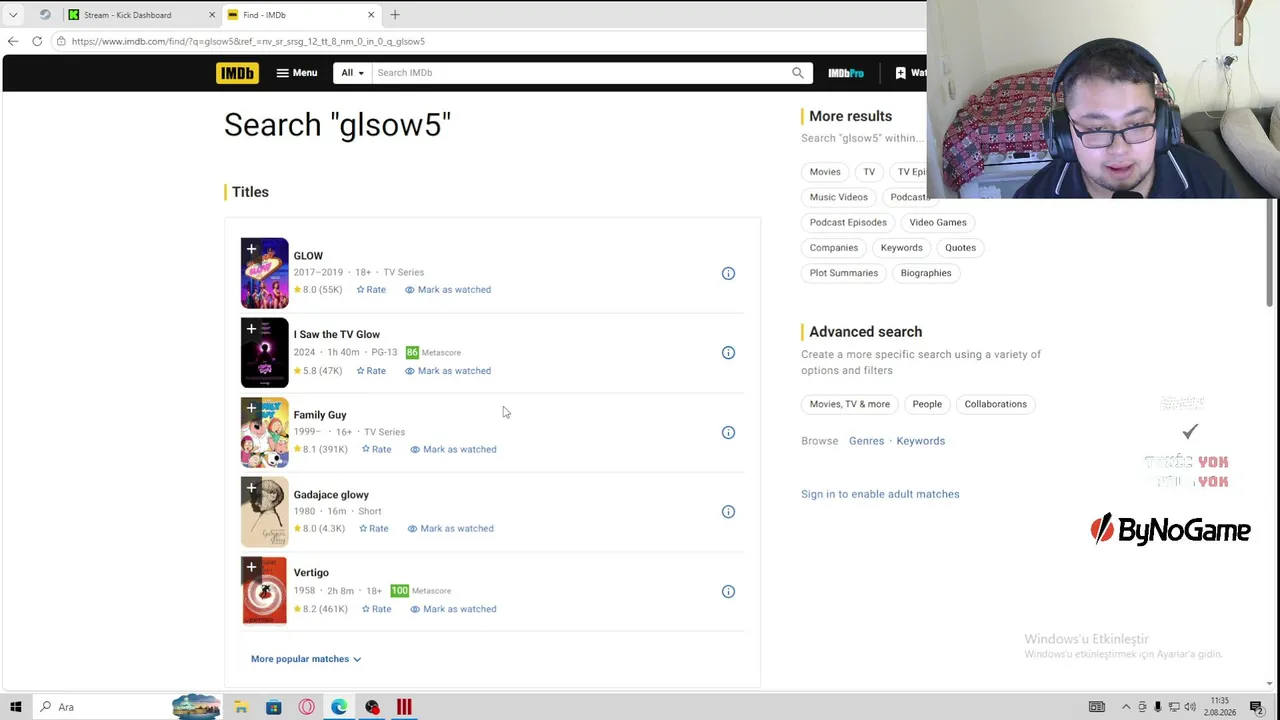Image resolution: width=1280 pixels, height=720 pixels.
Task: Click the Family Guy title
Action: click(x=320, y=415)
